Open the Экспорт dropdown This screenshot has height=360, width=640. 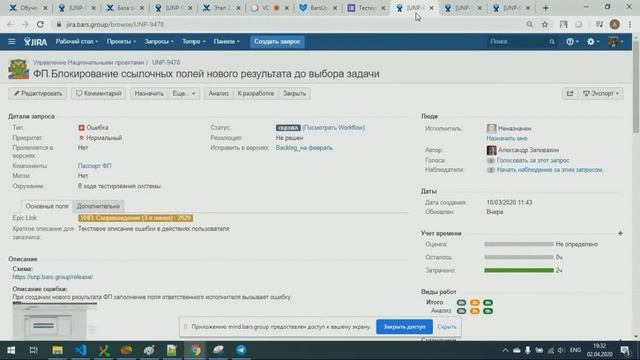[x=600, y=93]
